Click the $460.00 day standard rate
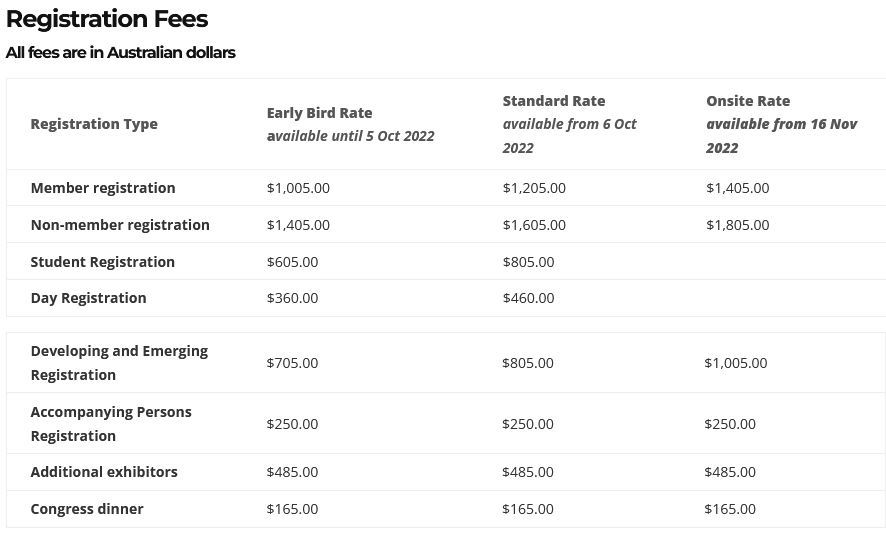 528,298
